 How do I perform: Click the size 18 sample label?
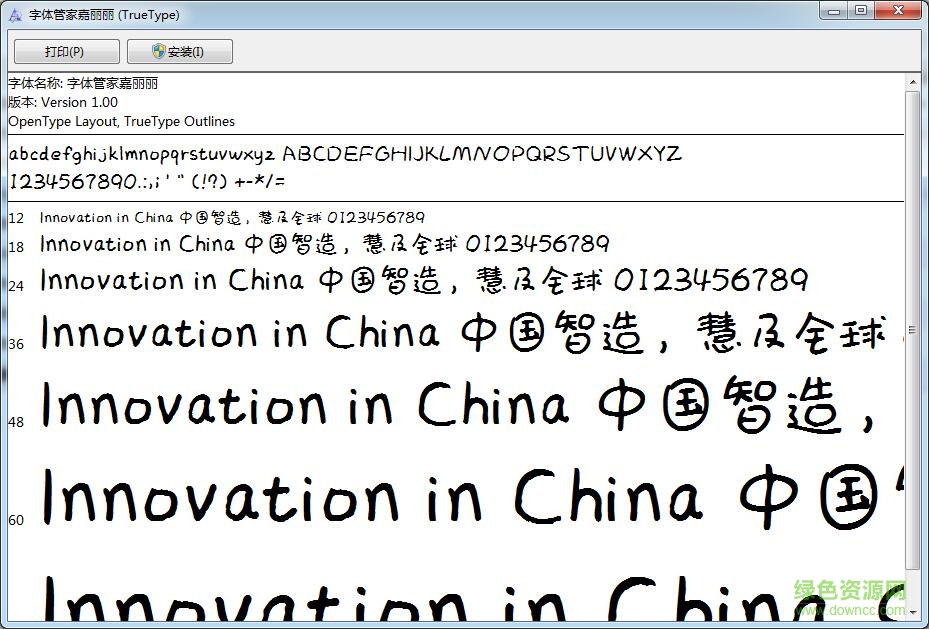[16, 247]
